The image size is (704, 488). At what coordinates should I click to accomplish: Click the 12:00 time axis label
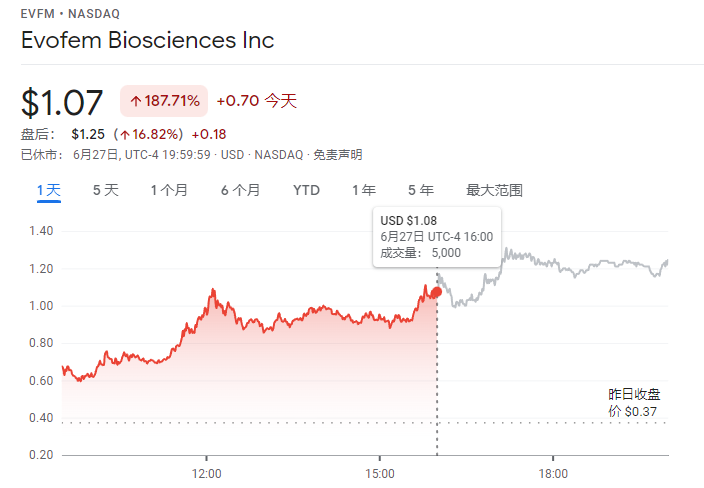[x=207, y=473]
